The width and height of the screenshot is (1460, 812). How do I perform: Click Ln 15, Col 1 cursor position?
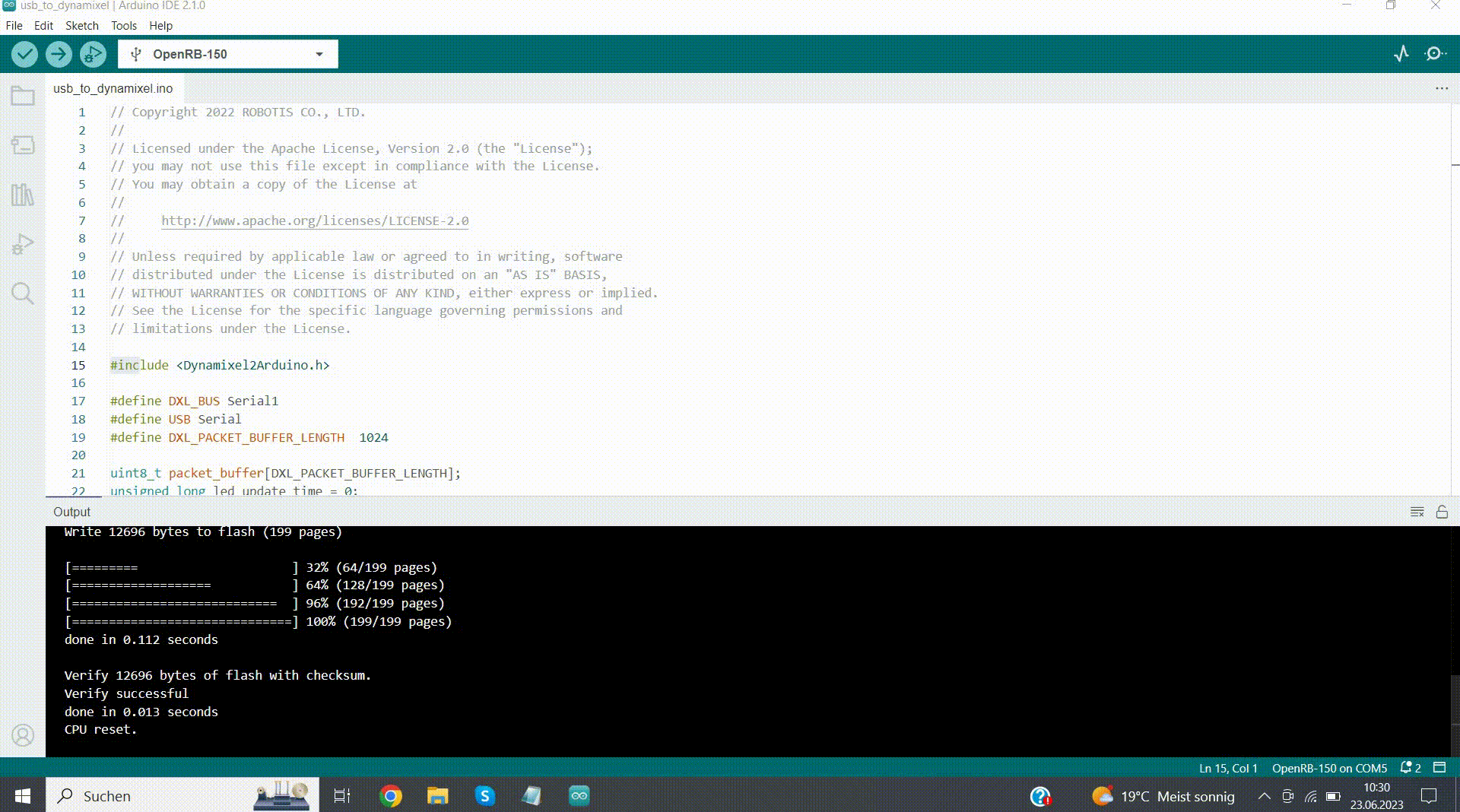point(1228,768)
